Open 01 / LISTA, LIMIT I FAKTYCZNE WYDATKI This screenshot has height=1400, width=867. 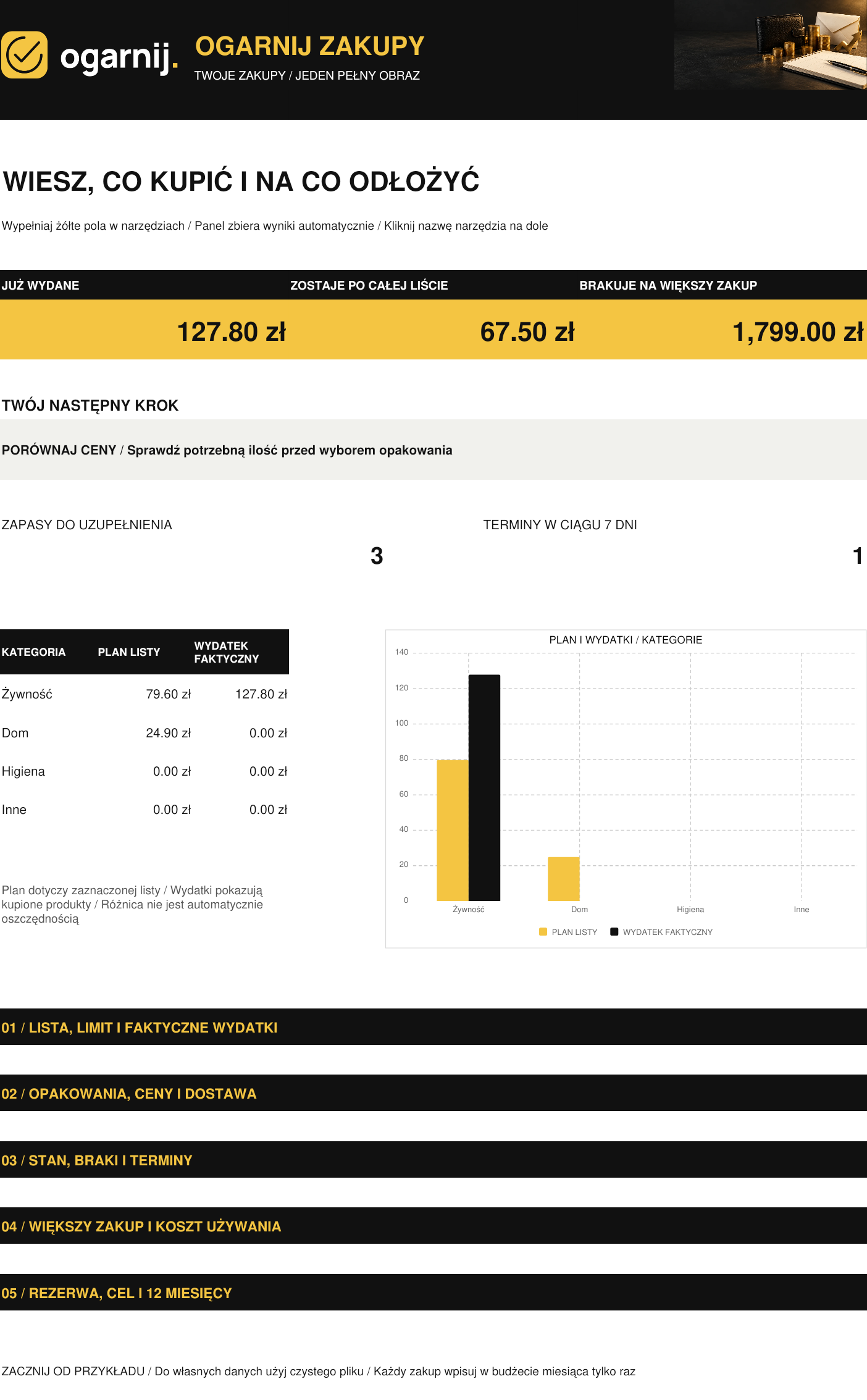point(433,1027)
